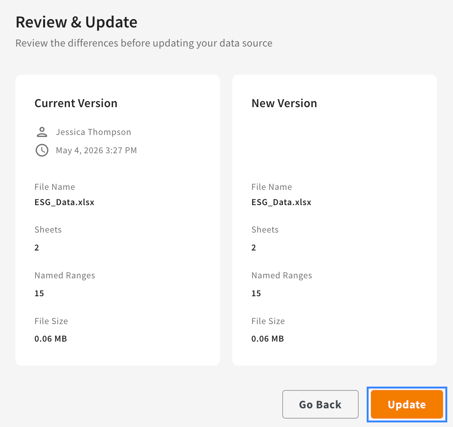This screenshot has width=453, height=427.
Task: Click the Sheets label in Current Version
Action: pyautogui.click(x=48, y=230)
